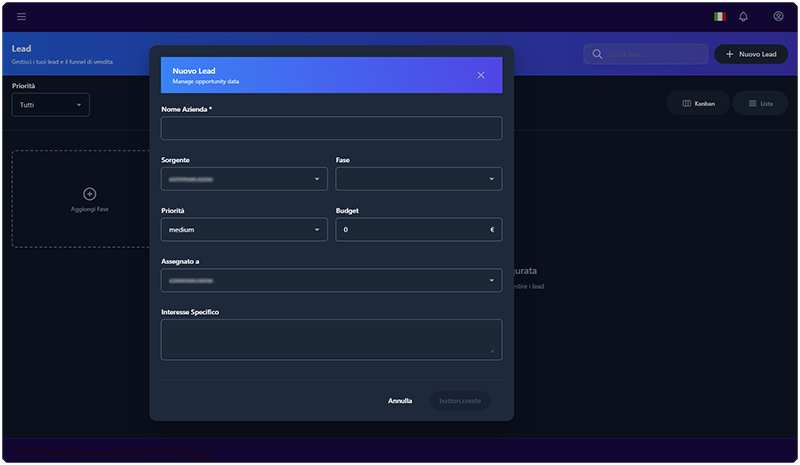Open the notifications bell
The image size is (800, 465).
(743, 17)
